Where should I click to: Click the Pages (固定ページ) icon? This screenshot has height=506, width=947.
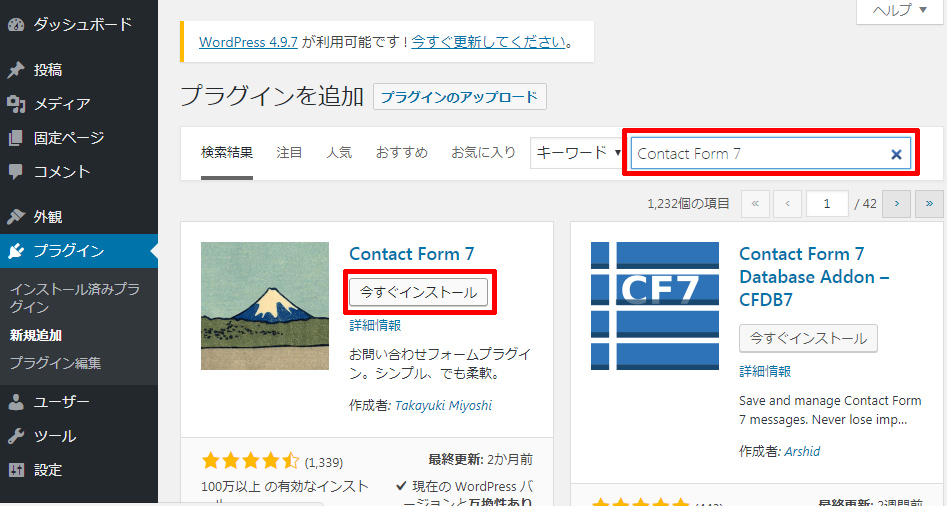tap(16, 138)
